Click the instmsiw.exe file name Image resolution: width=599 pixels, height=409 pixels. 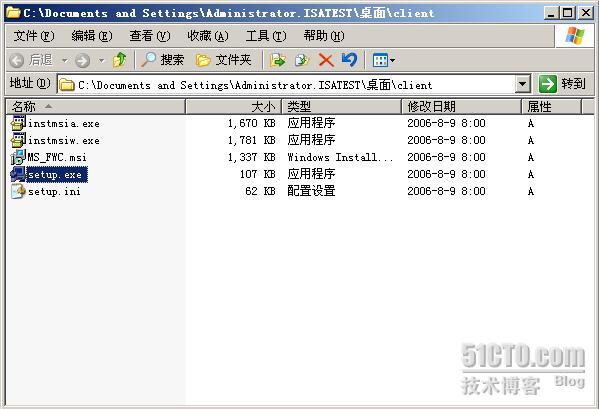[x=64, y=141]
